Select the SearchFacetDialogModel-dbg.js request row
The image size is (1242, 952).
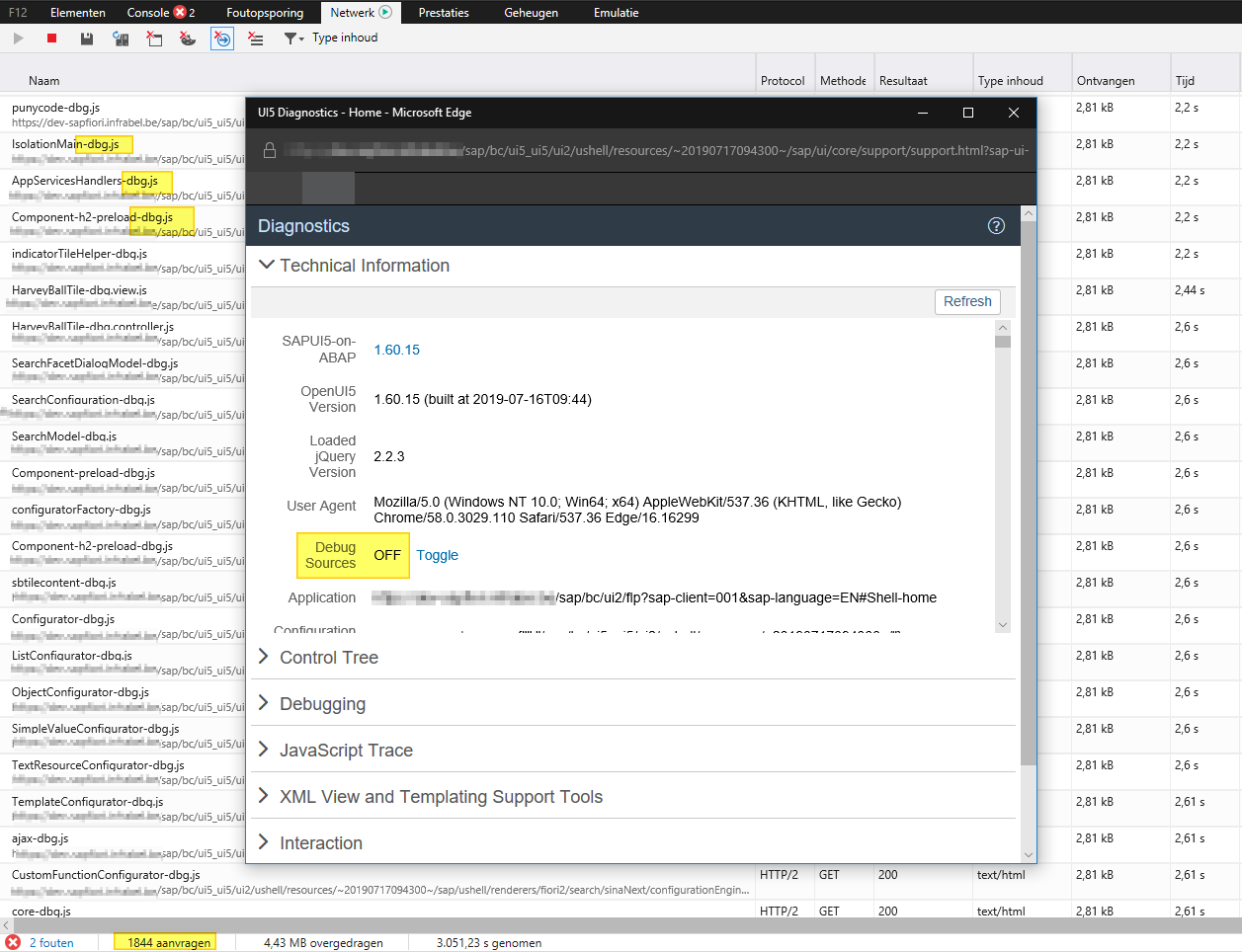(123, 370)
